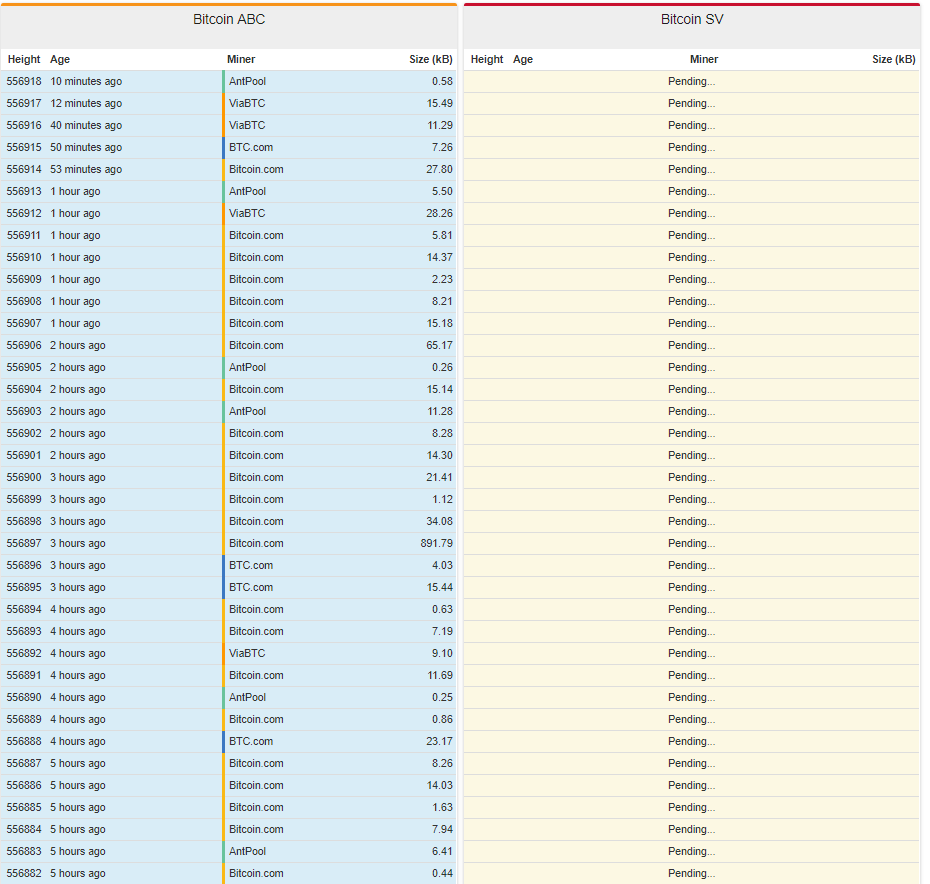Image resolution: width=930 pixels, height=884 pixels.
Task: Click the Miner column header in Bitcoin ABC
Action: [241, 59]
